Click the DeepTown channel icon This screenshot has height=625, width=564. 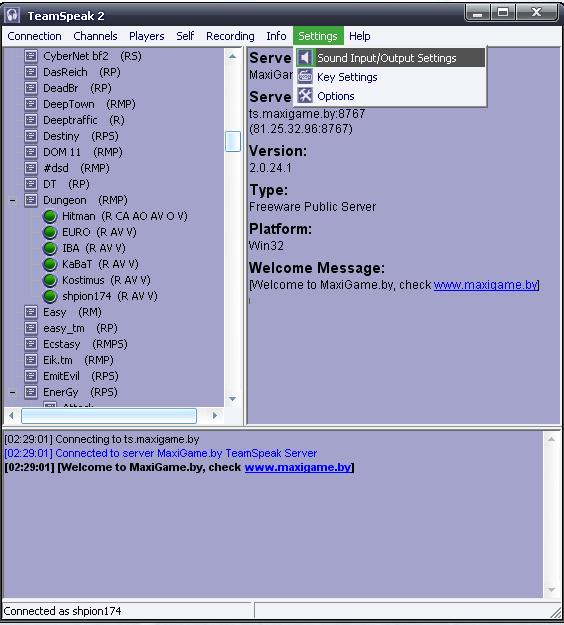(31, 104)
